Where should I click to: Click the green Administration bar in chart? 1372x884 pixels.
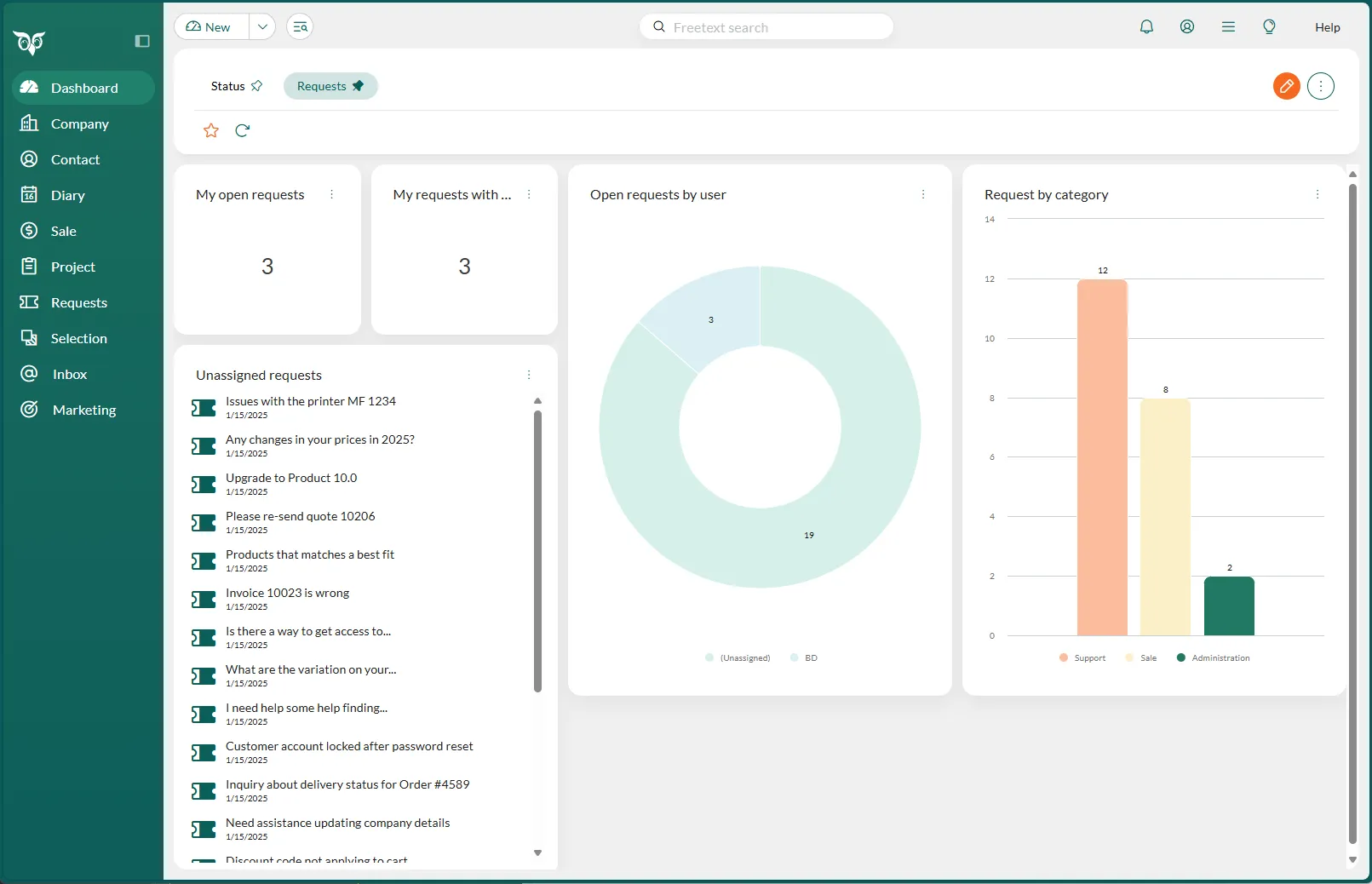click(x=1228, y=606)
